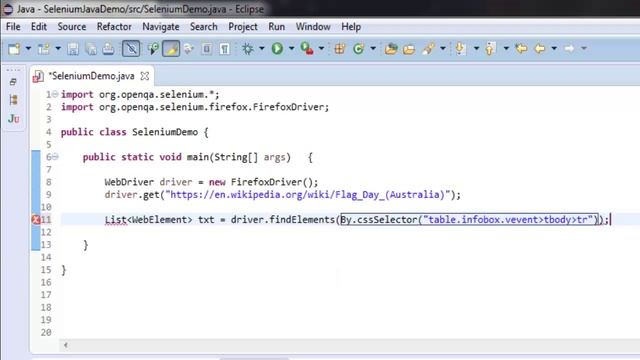This screenshot has height=360, width=640.
Task: Open the External Tools dropdown arrow
Action: (x=321, y=49)
